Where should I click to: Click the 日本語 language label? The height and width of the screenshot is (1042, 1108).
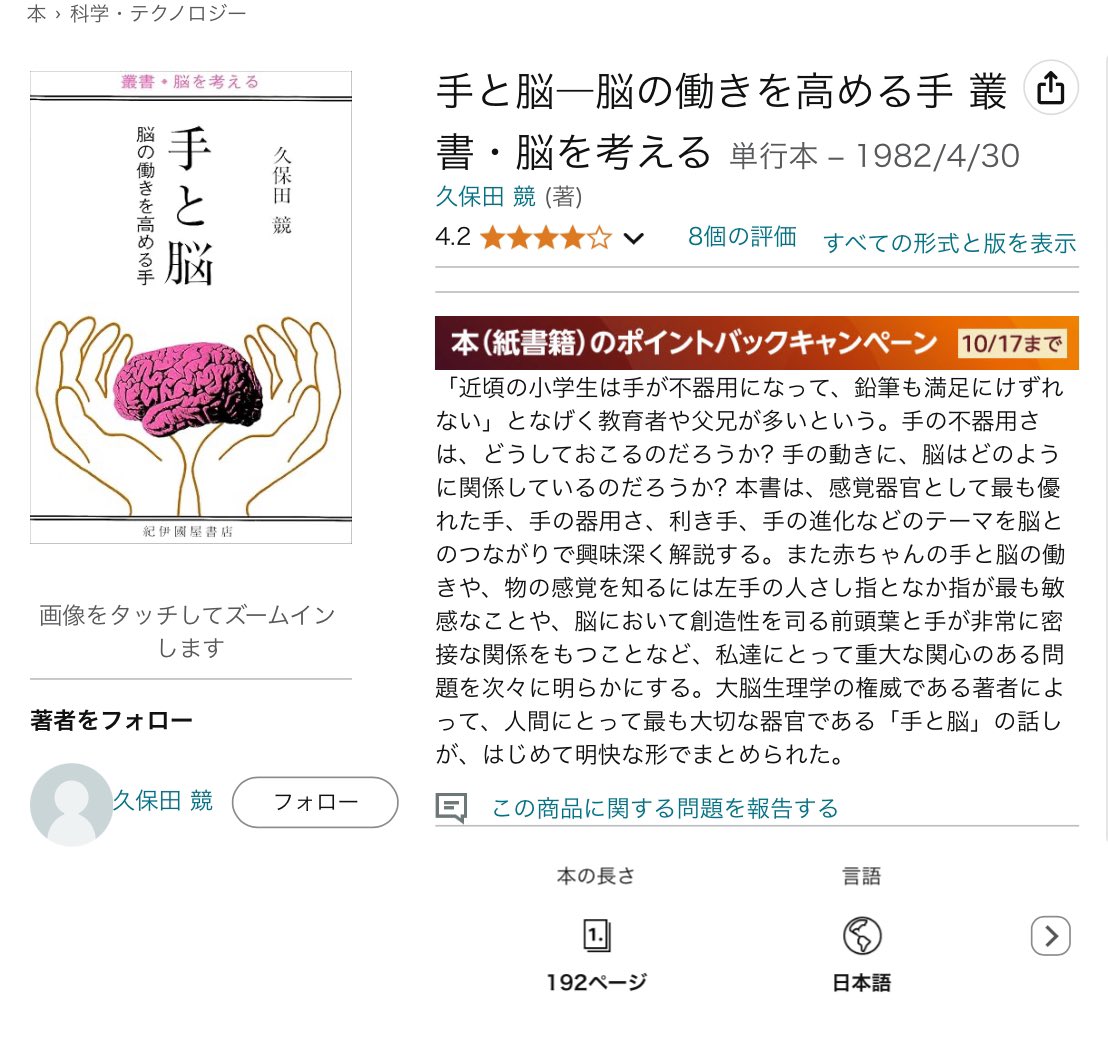[861, 983]
